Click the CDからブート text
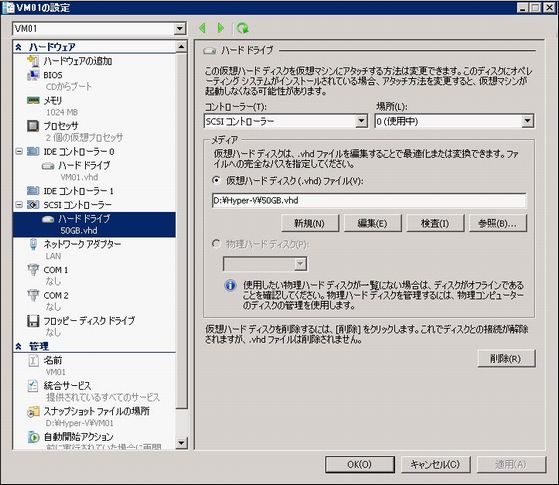The height and width of the screenshot is (485, 559). coord(68,87)
